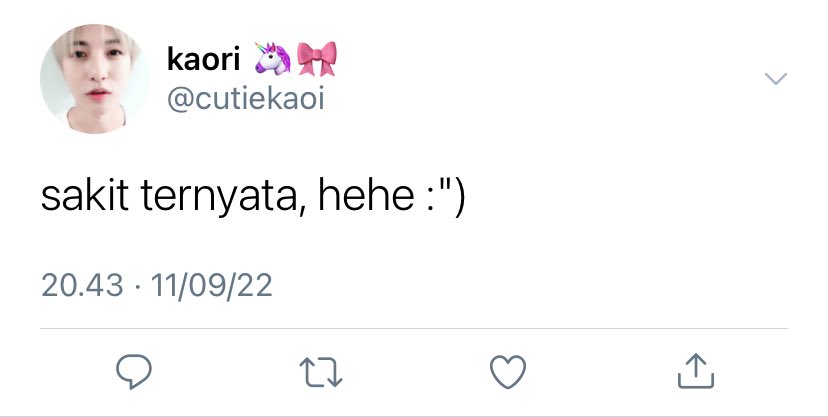Screen dimensions: 828x417
Task: Click the 11/09/22 date
Action: [x=212, y=286]
